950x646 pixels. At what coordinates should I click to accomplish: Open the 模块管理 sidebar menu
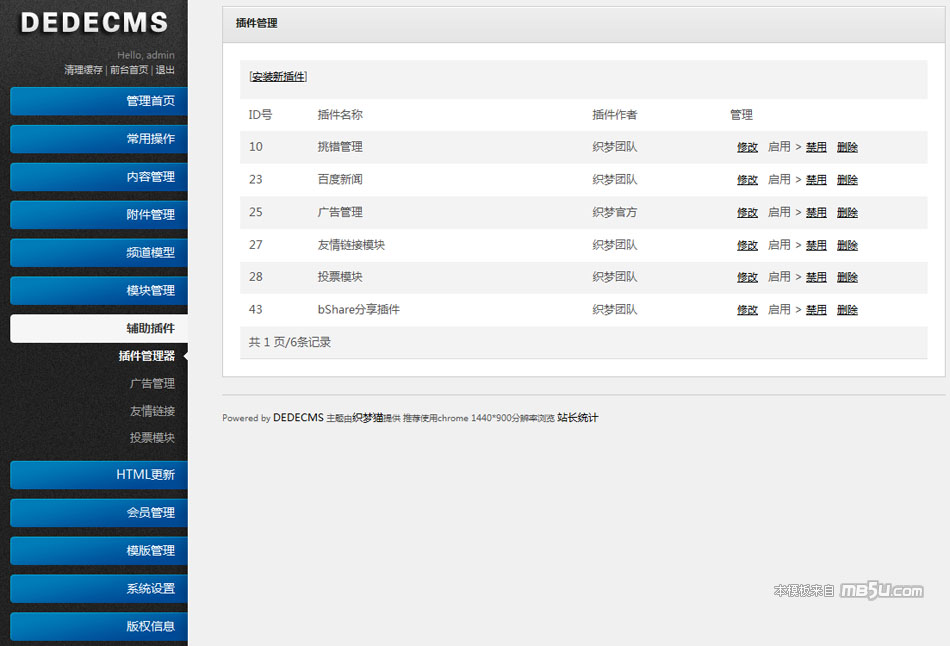100,291
